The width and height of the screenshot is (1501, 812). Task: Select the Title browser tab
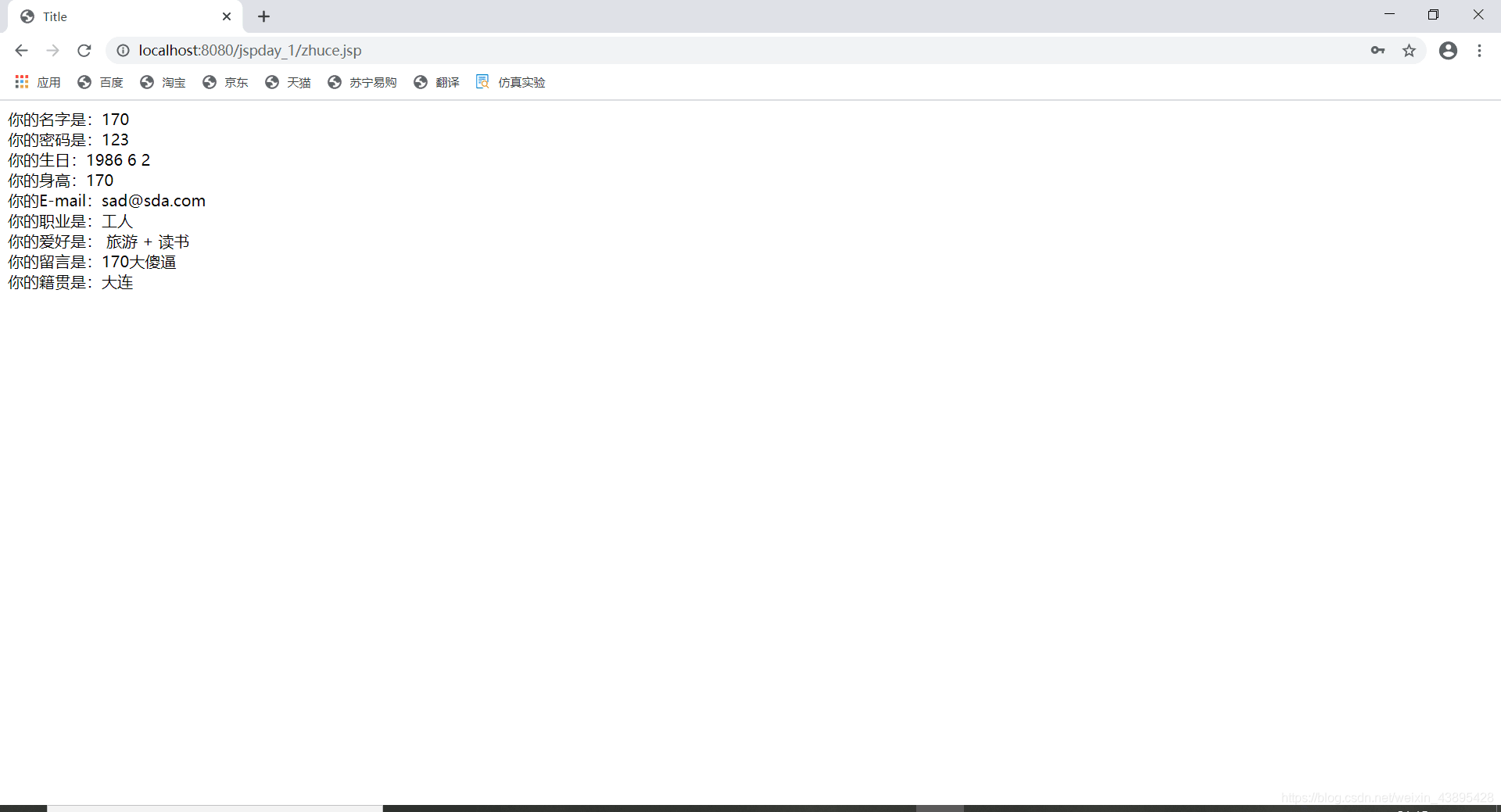click(x=125, y=16)
